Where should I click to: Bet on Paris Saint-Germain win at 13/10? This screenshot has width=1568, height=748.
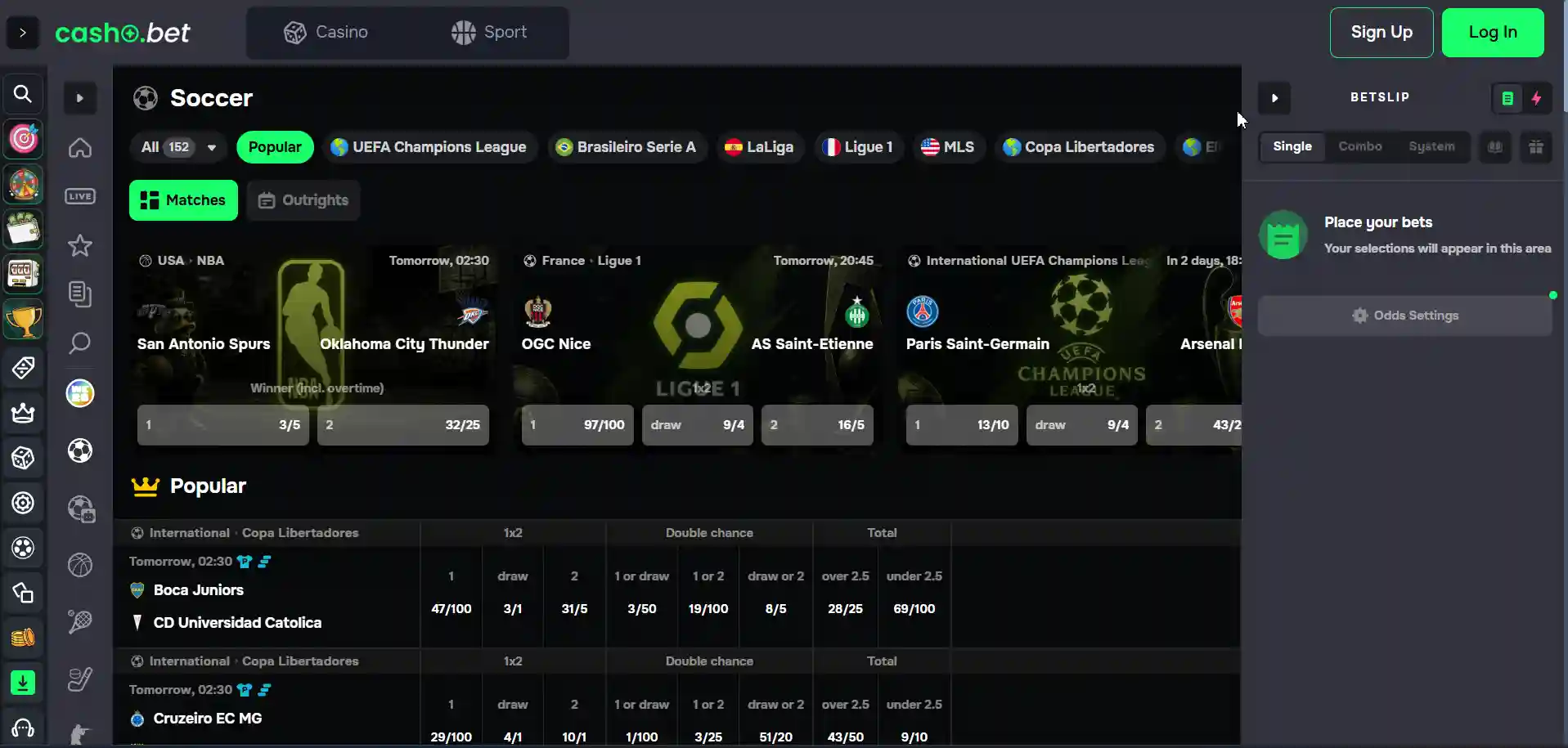click(x=962, y=425)
